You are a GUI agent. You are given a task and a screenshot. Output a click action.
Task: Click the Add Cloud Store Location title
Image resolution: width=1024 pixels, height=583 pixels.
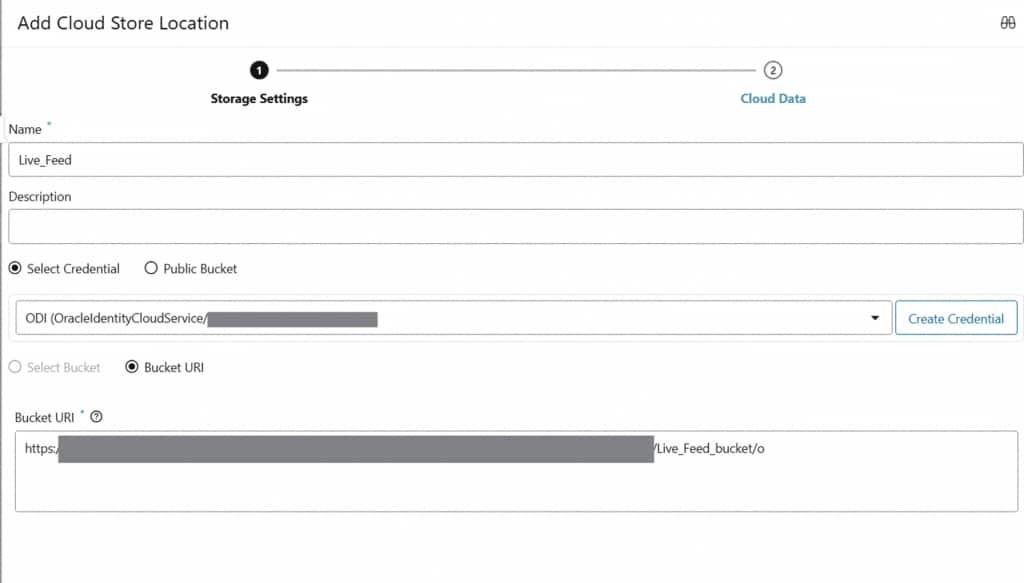click(x=123, y=23)
